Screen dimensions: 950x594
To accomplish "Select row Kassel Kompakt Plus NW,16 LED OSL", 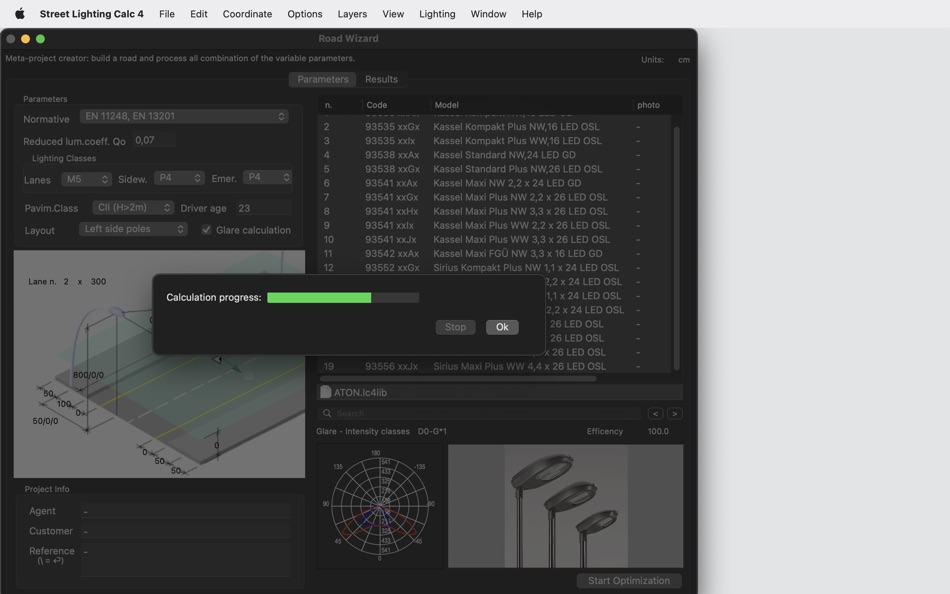I will pos(494,127).
